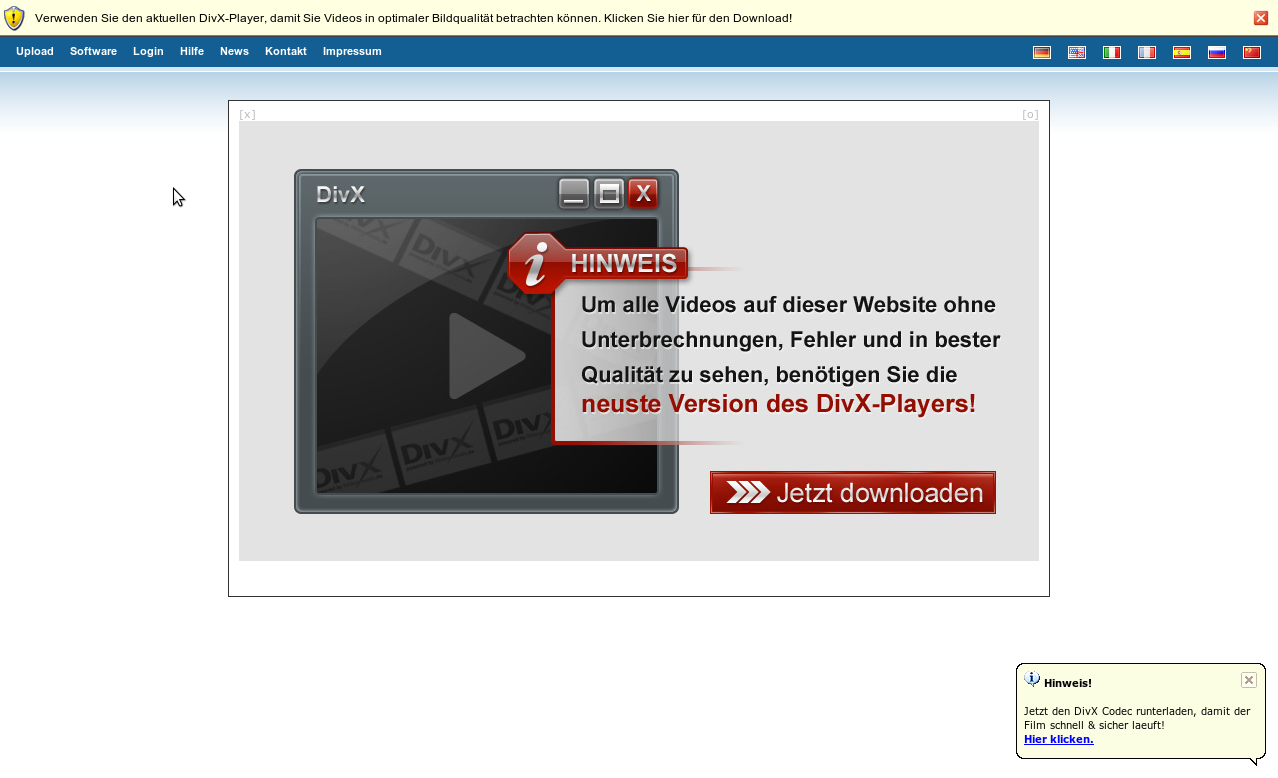The height and width of the screenshot is (778, 1278).
Task: Click the 'Hinweis!' popup heading
Action: 1068,683
